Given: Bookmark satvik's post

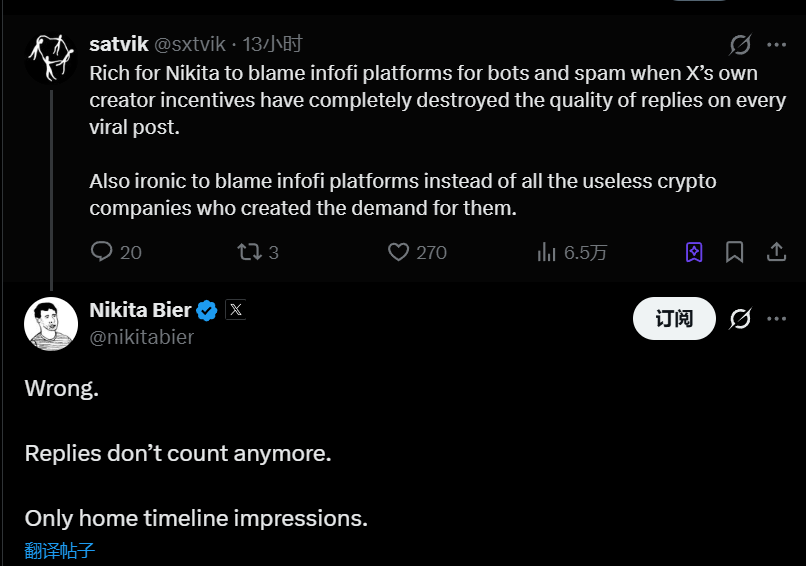Looking at the screenshot, I should click(734, 252).
